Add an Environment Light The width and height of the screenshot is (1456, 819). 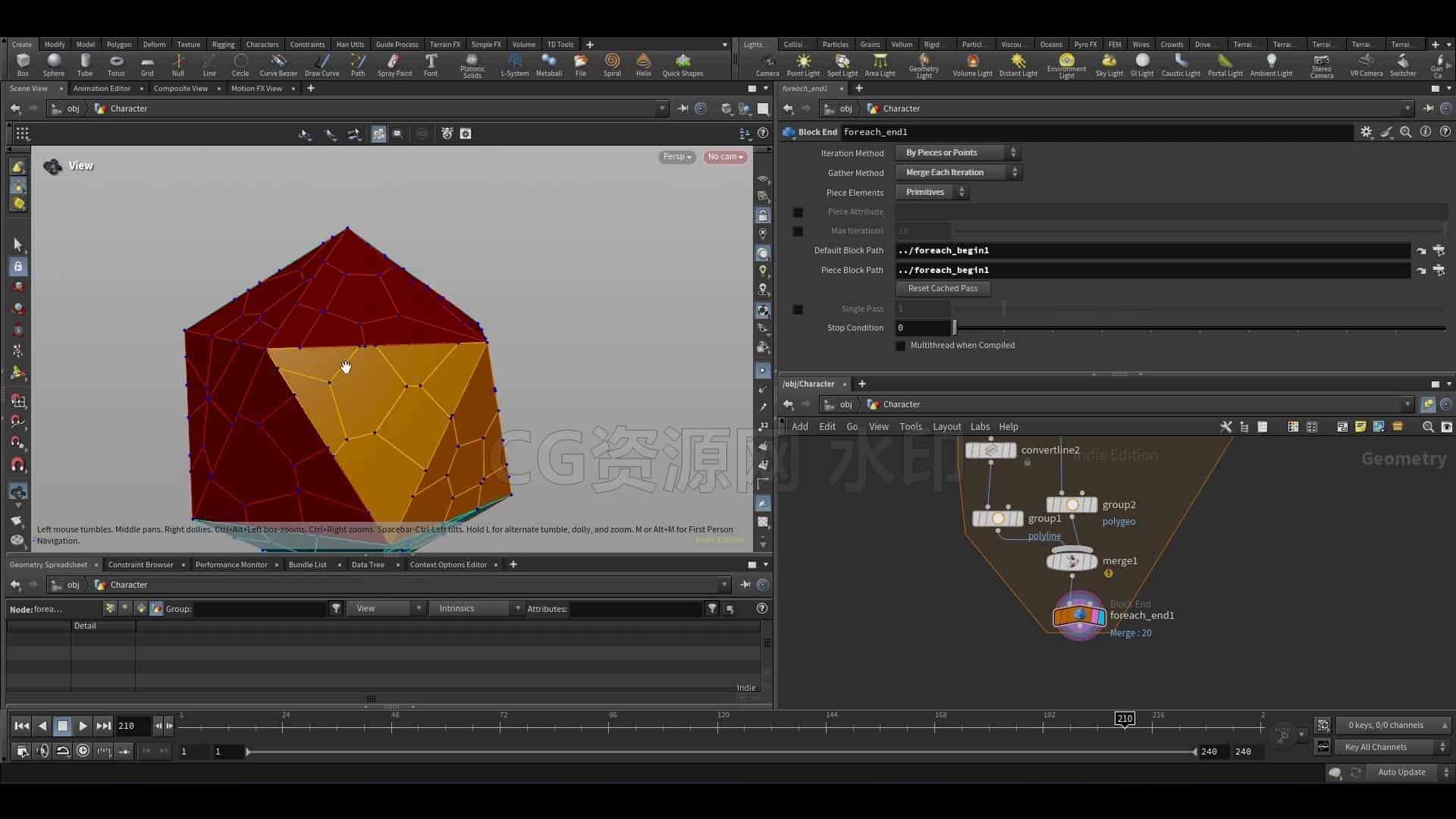[1066, 66]
